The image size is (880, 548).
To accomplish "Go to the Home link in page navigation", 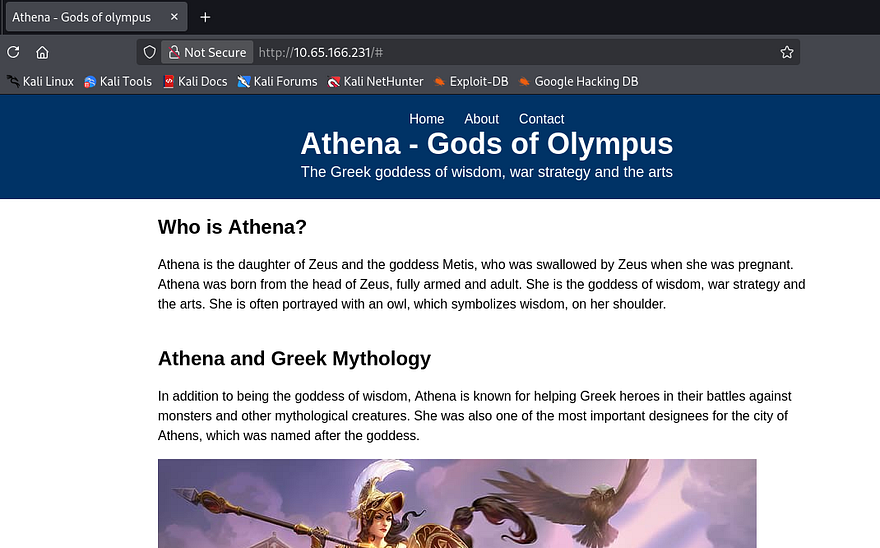I will pyautogui.click(x=427, y=119).
